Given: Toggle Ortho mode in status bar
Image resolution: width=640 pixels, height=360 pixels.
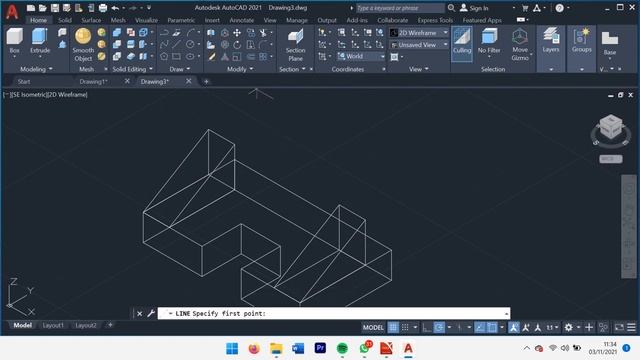Looking at the screenshot, I should tap(427, 327).
